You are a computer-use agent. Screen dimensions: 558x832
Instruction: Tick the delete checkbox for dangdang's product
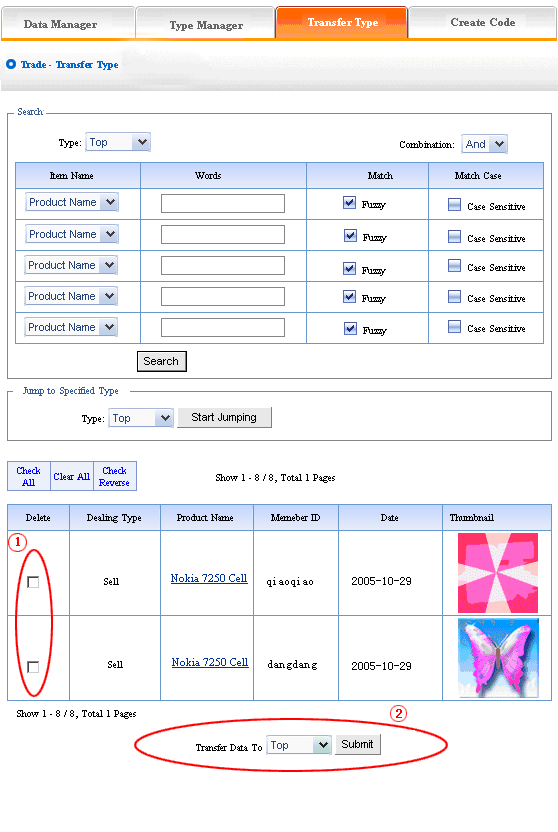(33, 666)
